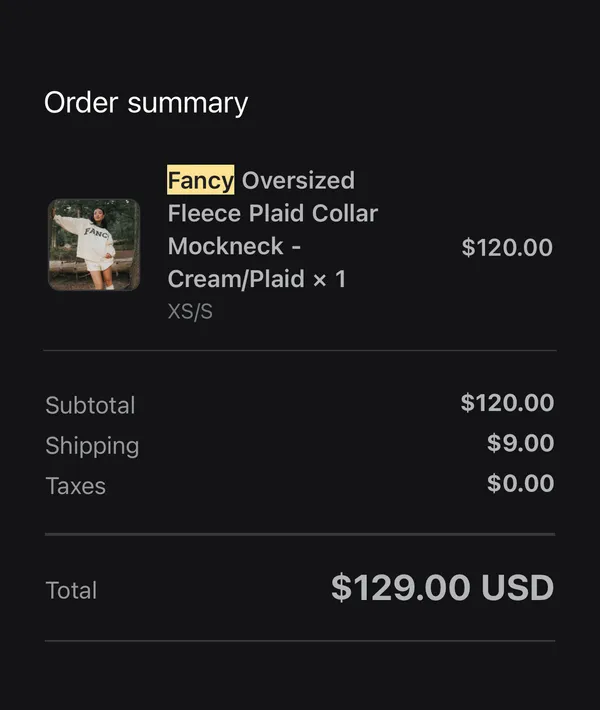600x710 pixels.
Task: Select the Shipping label
Action: [x=92, y=446]
